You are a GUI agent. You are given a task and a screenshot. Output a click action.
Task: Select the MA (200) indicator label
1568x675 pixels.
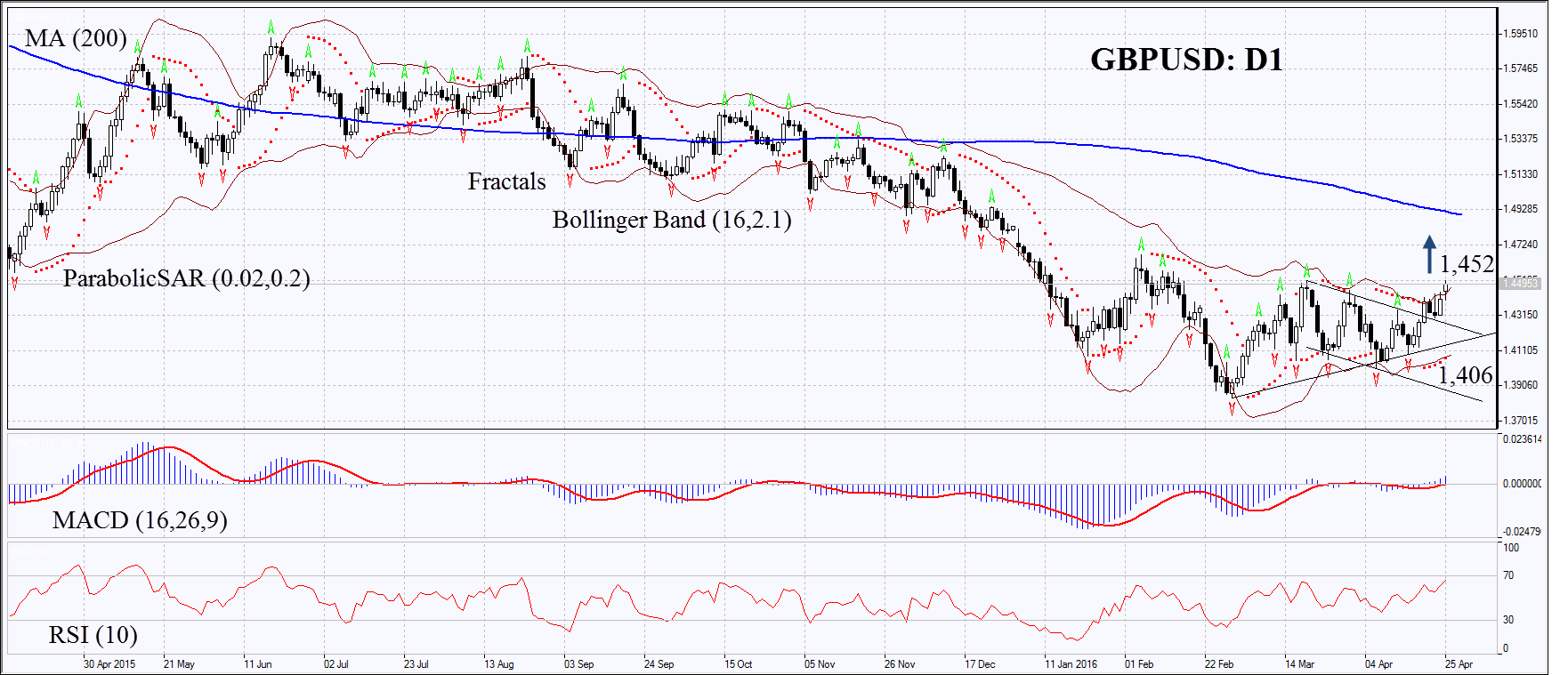76,39
